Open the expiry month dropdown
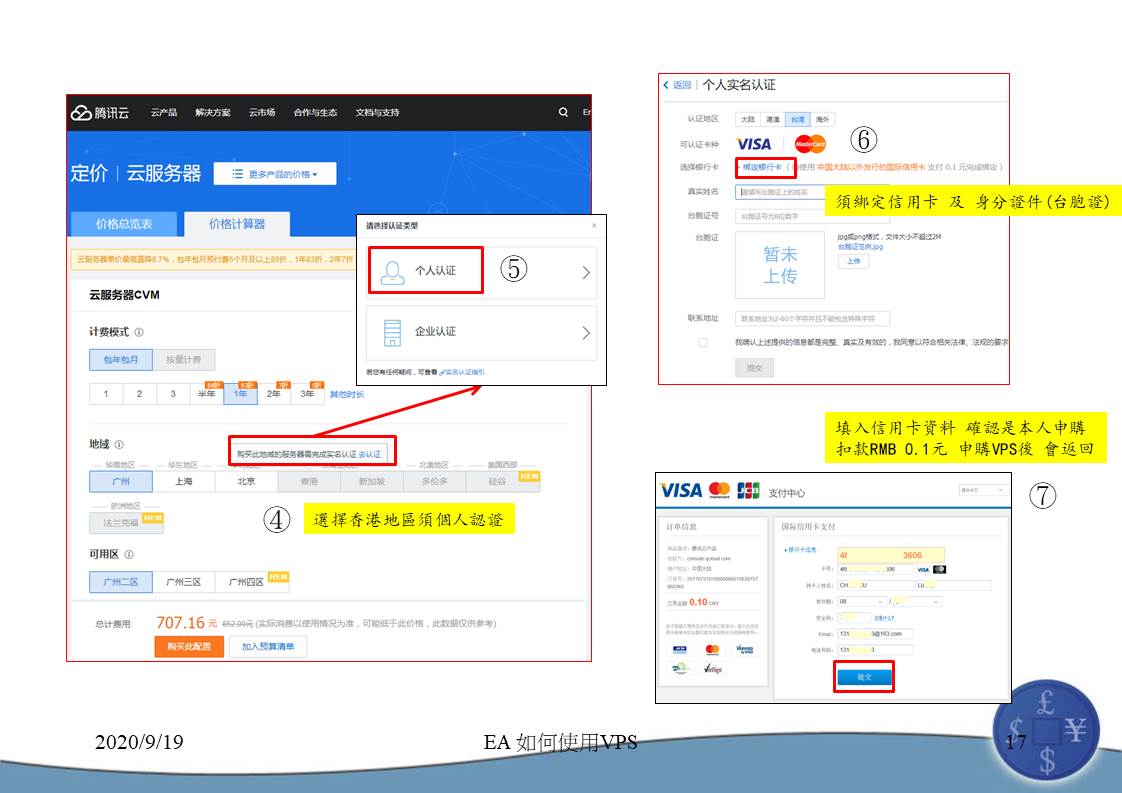 pyautogui.click(x=863, y=602)
